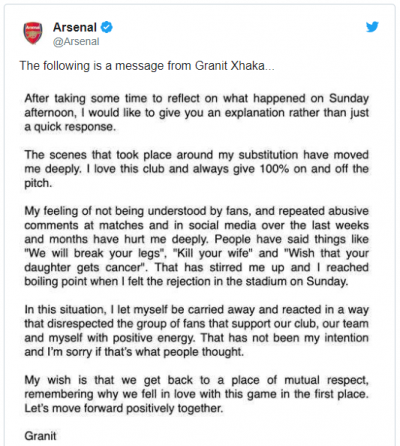Select the line beginning 'The scenes that took place'

coord(197,155)
